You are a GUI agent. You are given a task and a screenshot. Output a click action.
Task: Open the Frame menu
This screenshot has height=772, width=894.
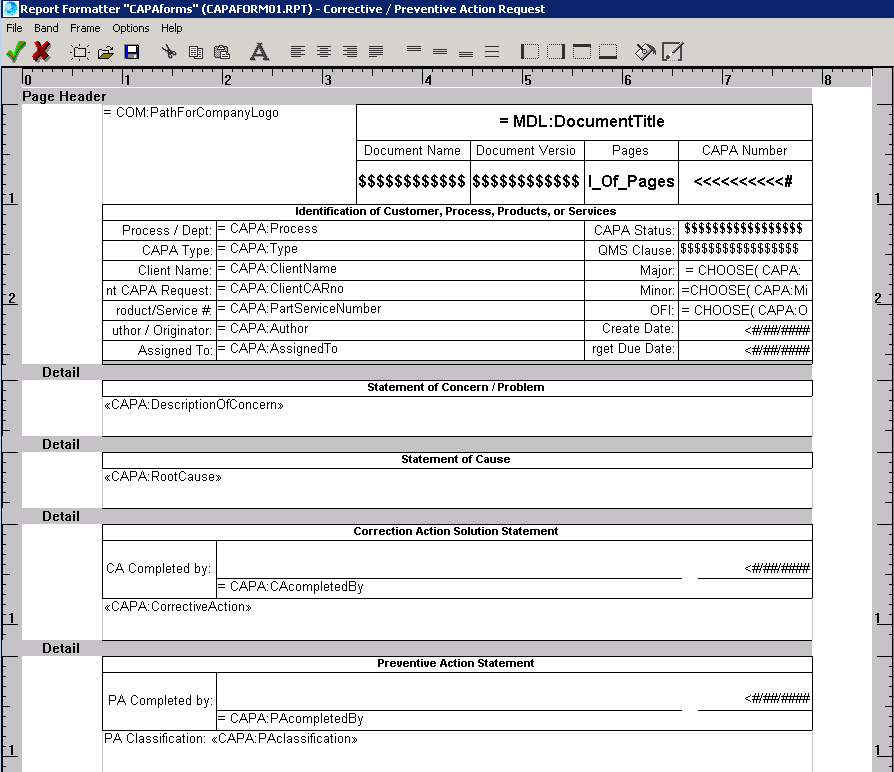point(85,28)
